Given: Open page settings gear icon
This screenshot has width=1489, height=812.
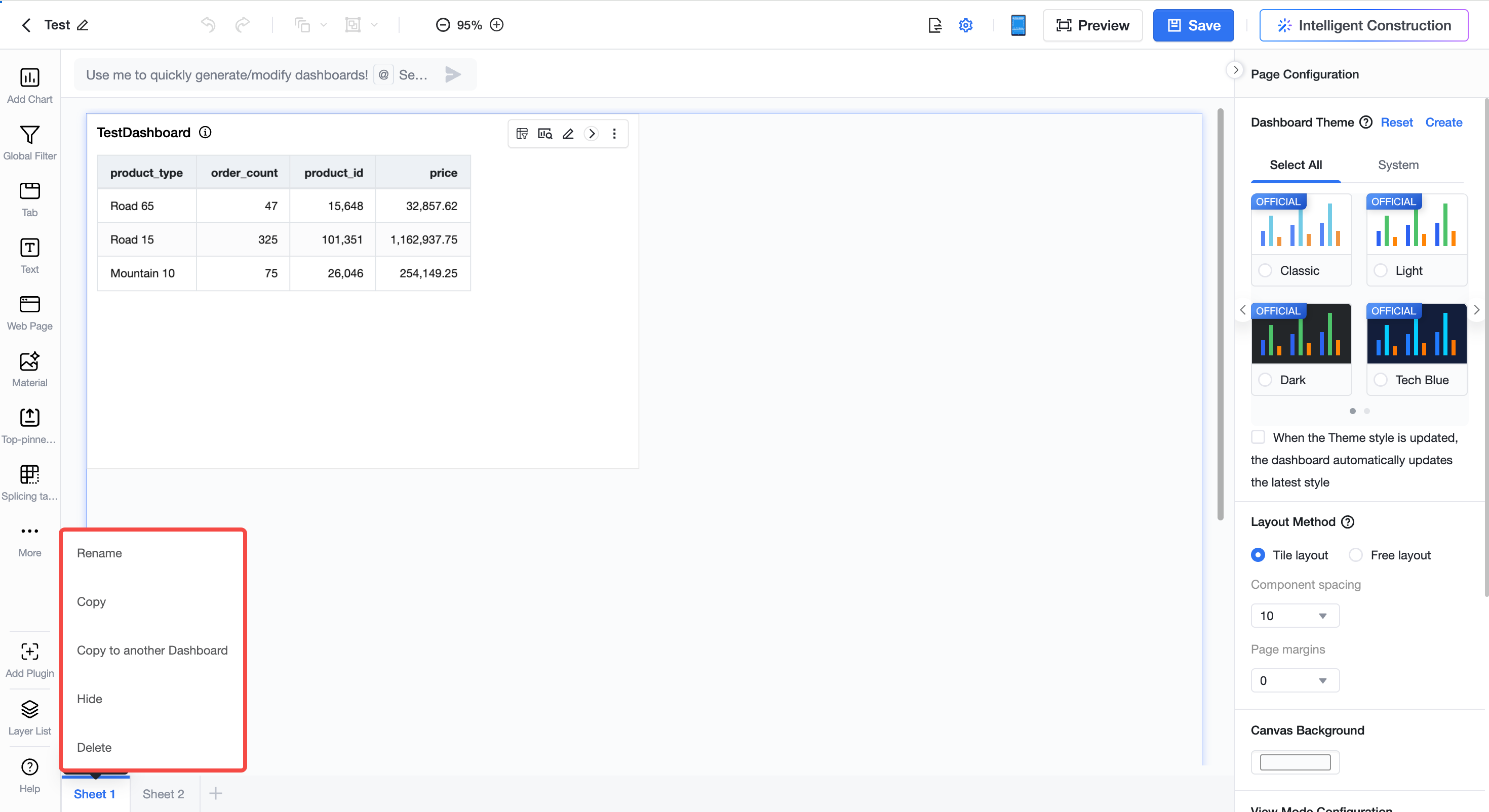Looking at the screenshot, I should coord(965,25).
